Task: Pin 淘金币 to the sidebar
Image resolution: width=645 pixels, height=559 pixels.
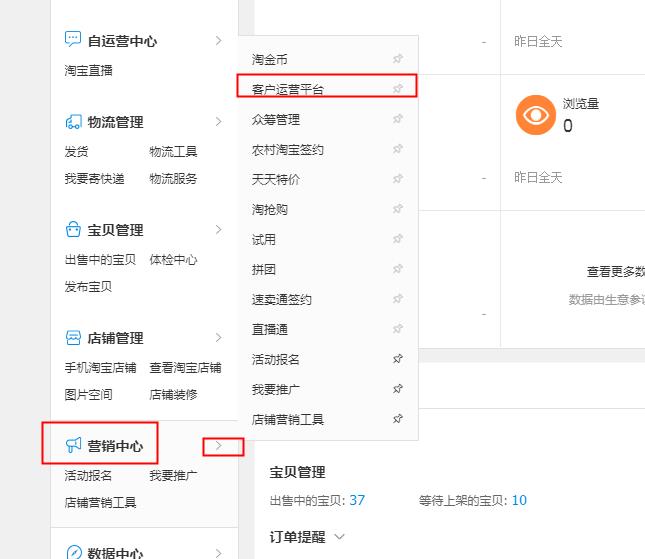Action: 397,59
